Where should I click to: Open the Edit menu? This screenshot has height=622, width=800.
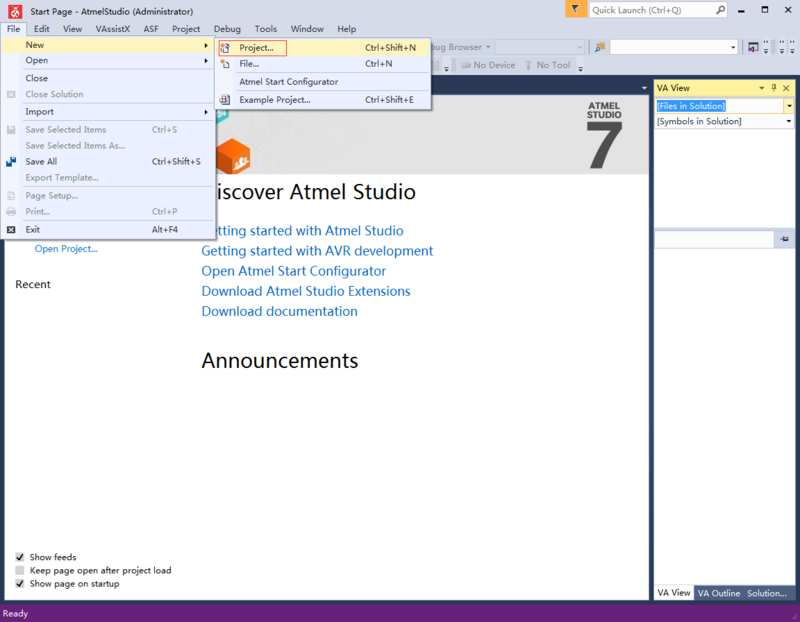coord(41,29)
